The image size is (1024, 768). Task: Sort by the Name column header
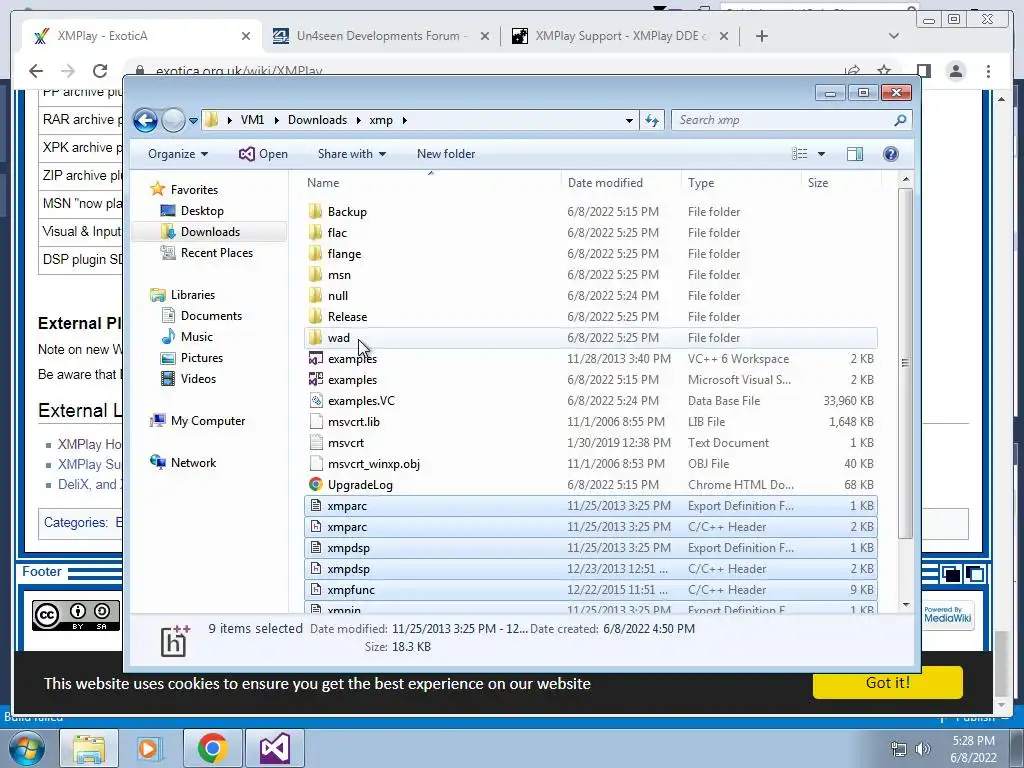point(431,183)
